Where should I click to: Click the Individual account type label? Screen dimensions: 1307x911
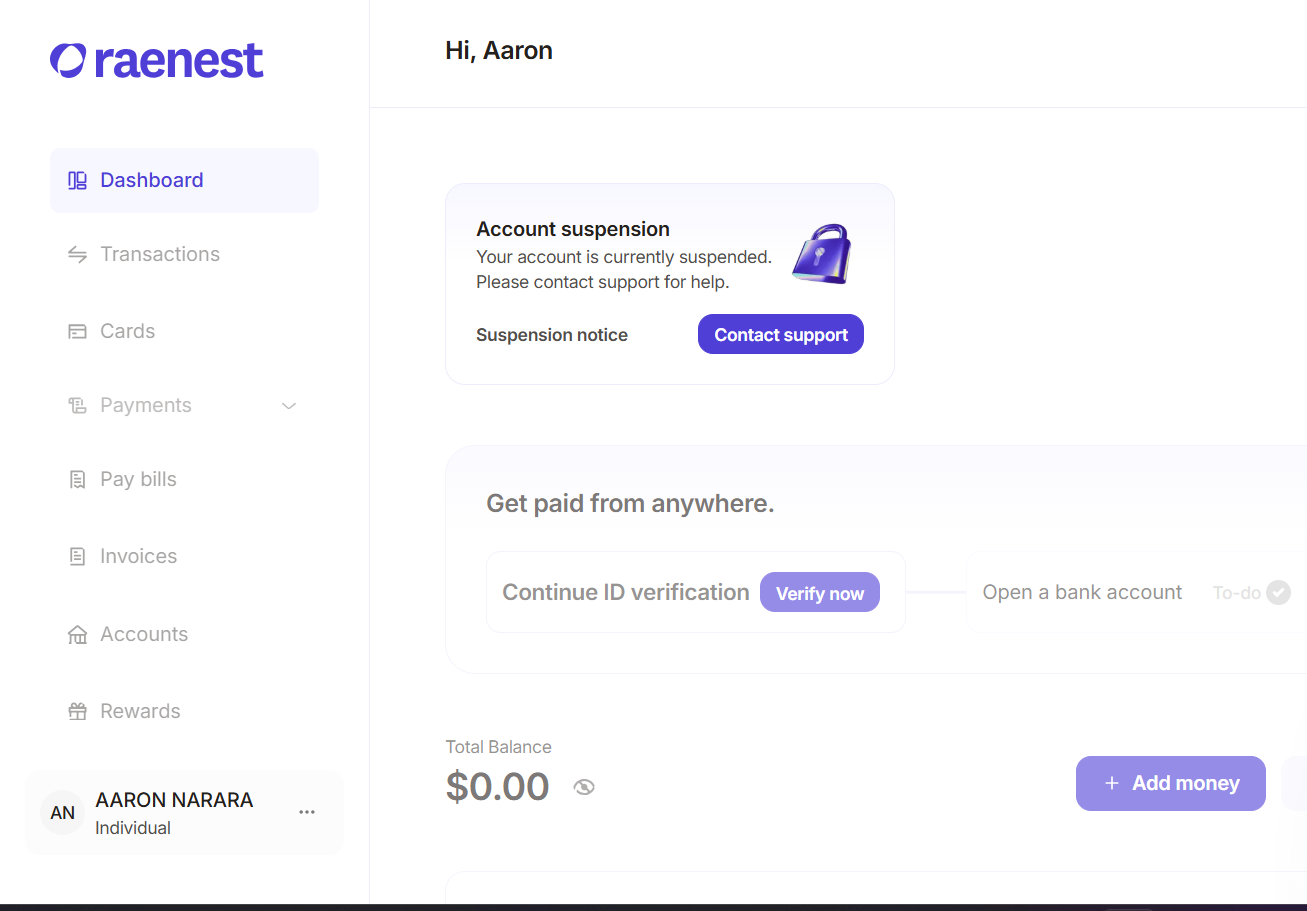point(133,828)
